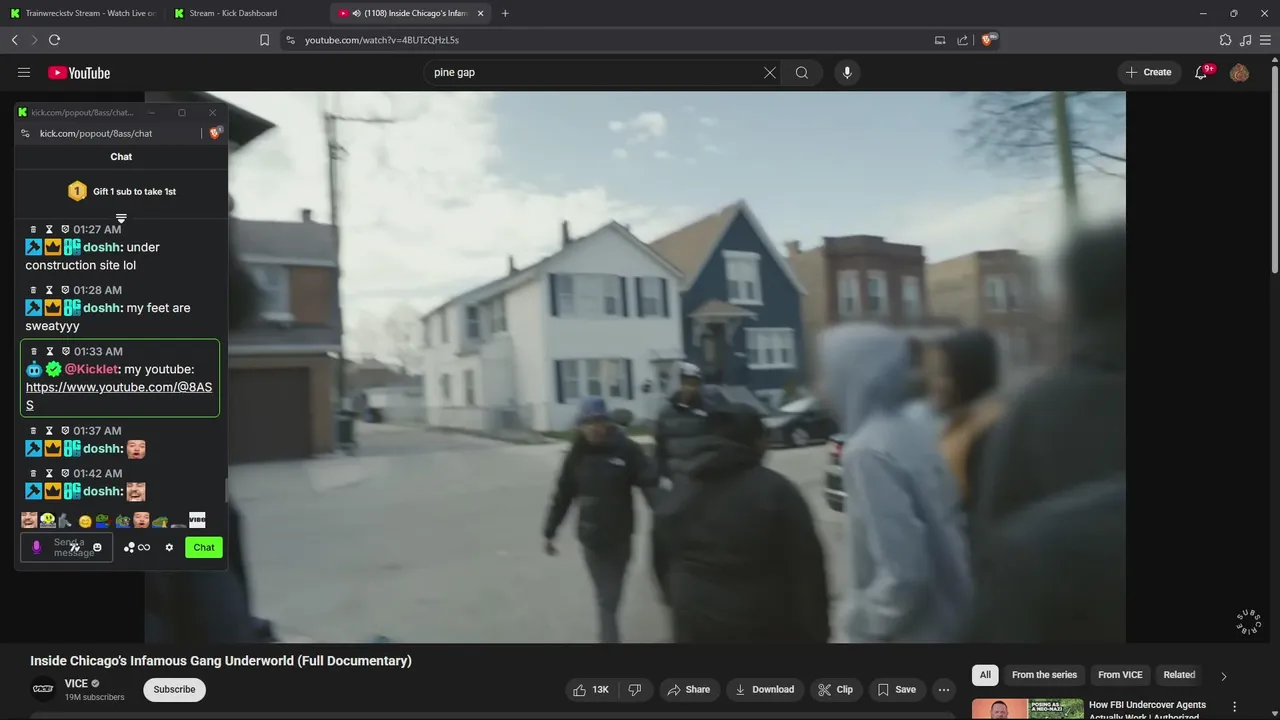Open Brave Shields in Kick popout window
This screenshot has width=1280, height=720.
tap(215, 133)
